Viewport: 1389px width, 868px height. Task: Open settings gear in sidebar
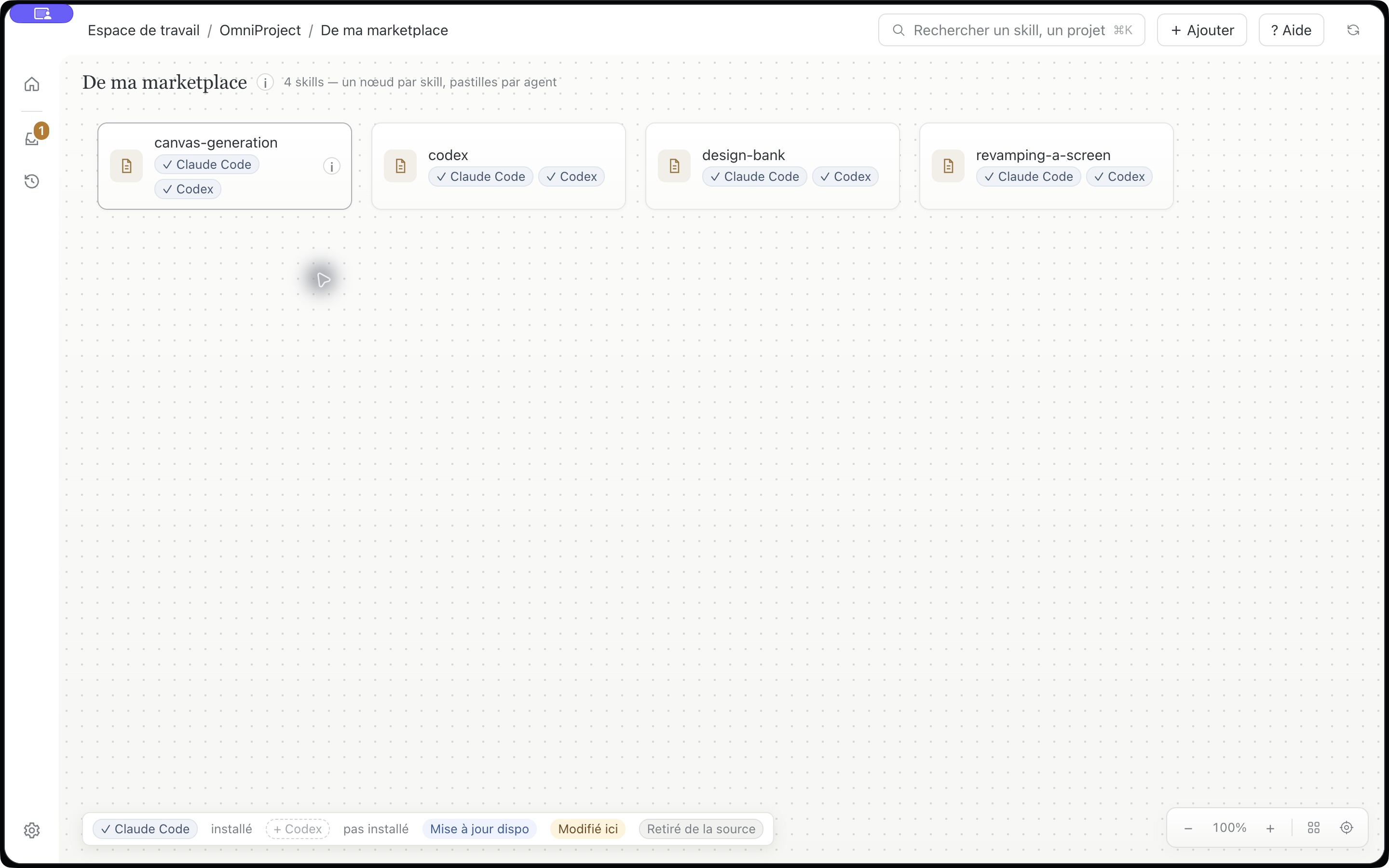31,830
